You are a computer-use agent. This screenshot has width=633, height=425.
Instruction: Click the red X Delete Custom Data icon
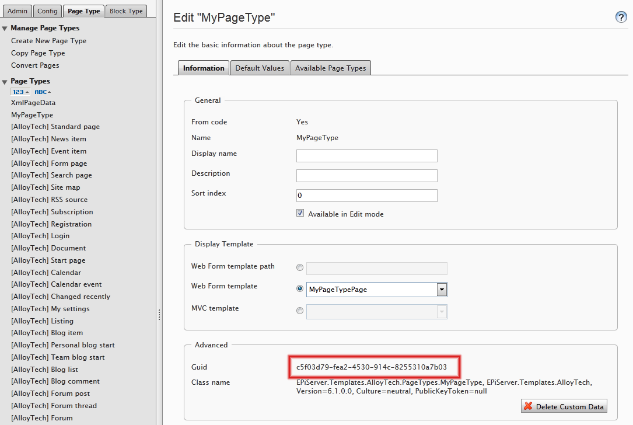(528, 406)
